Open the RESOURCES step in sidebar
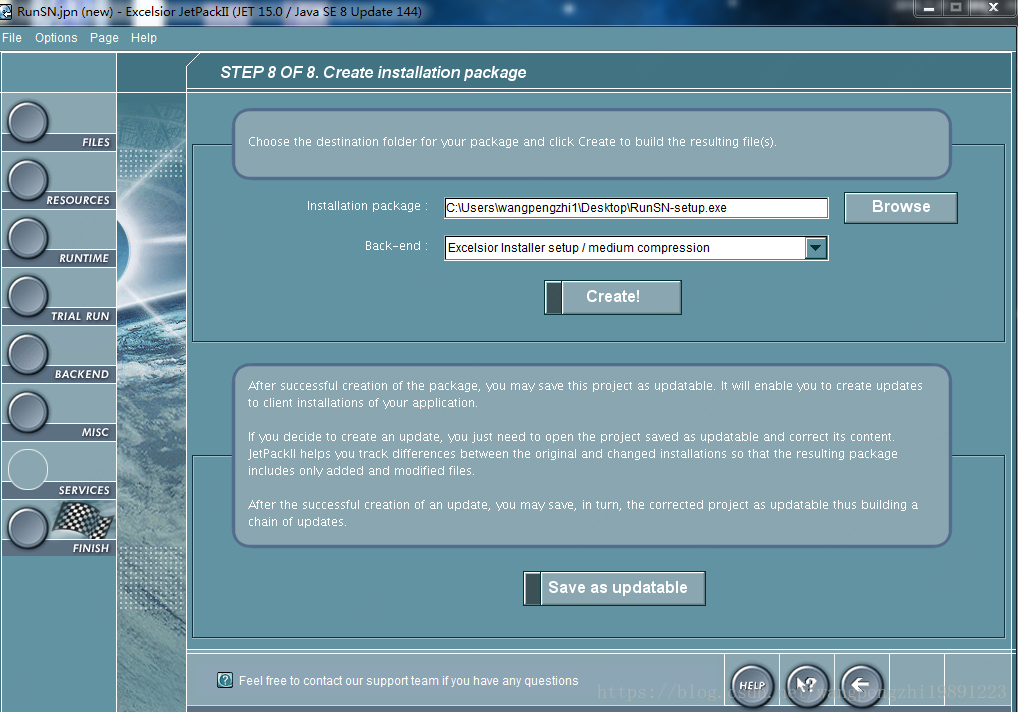Viewport: 1018px width, 712px height. 28,180
